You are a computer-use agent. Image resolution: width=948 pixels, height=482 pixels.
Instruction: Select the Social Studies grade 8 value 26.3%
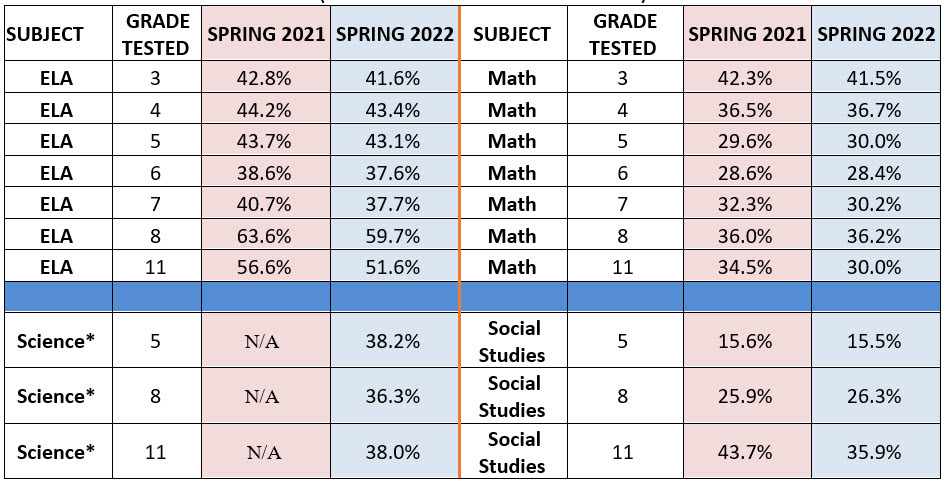pyautogui.click(x=874, y=396)
